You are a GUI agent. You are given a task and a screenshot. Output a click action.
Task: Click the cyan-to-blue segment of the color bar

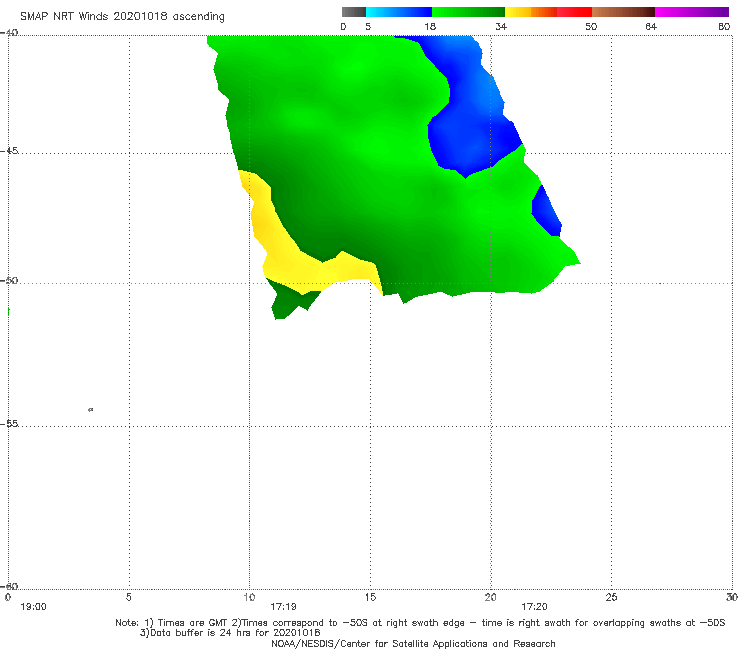399,12
